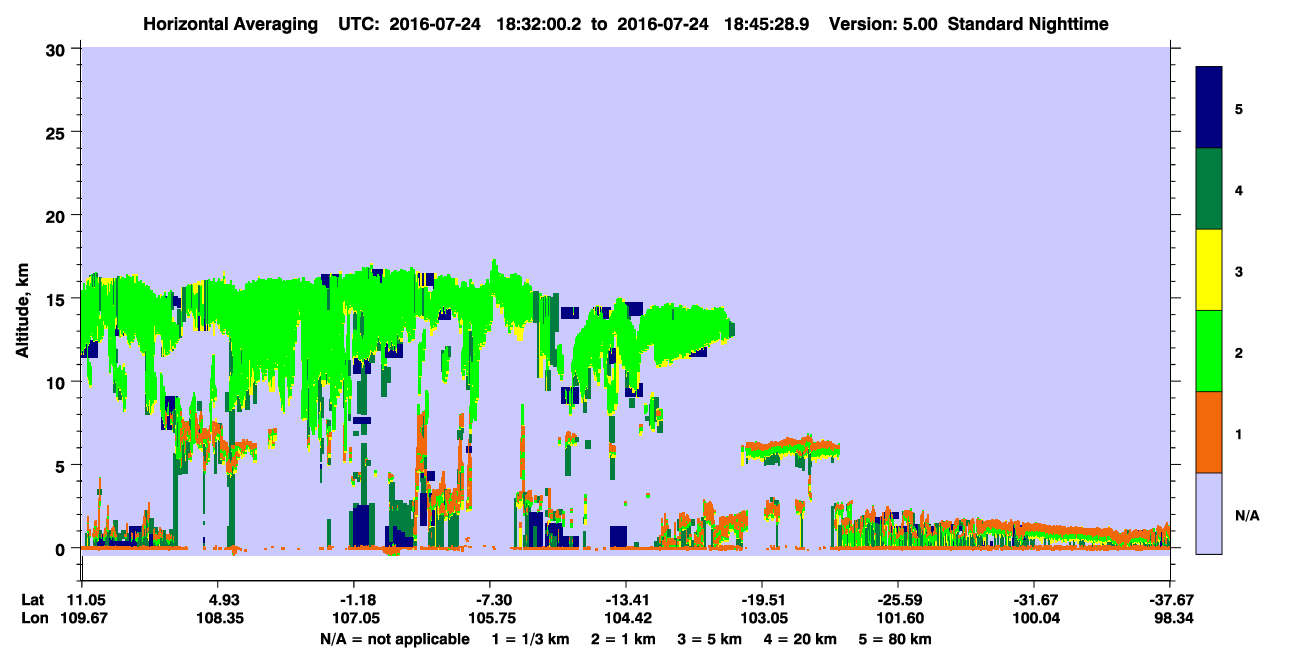Click latitude value -37.67
This screenshot has width=1300, height=667.
(1170, 600)
